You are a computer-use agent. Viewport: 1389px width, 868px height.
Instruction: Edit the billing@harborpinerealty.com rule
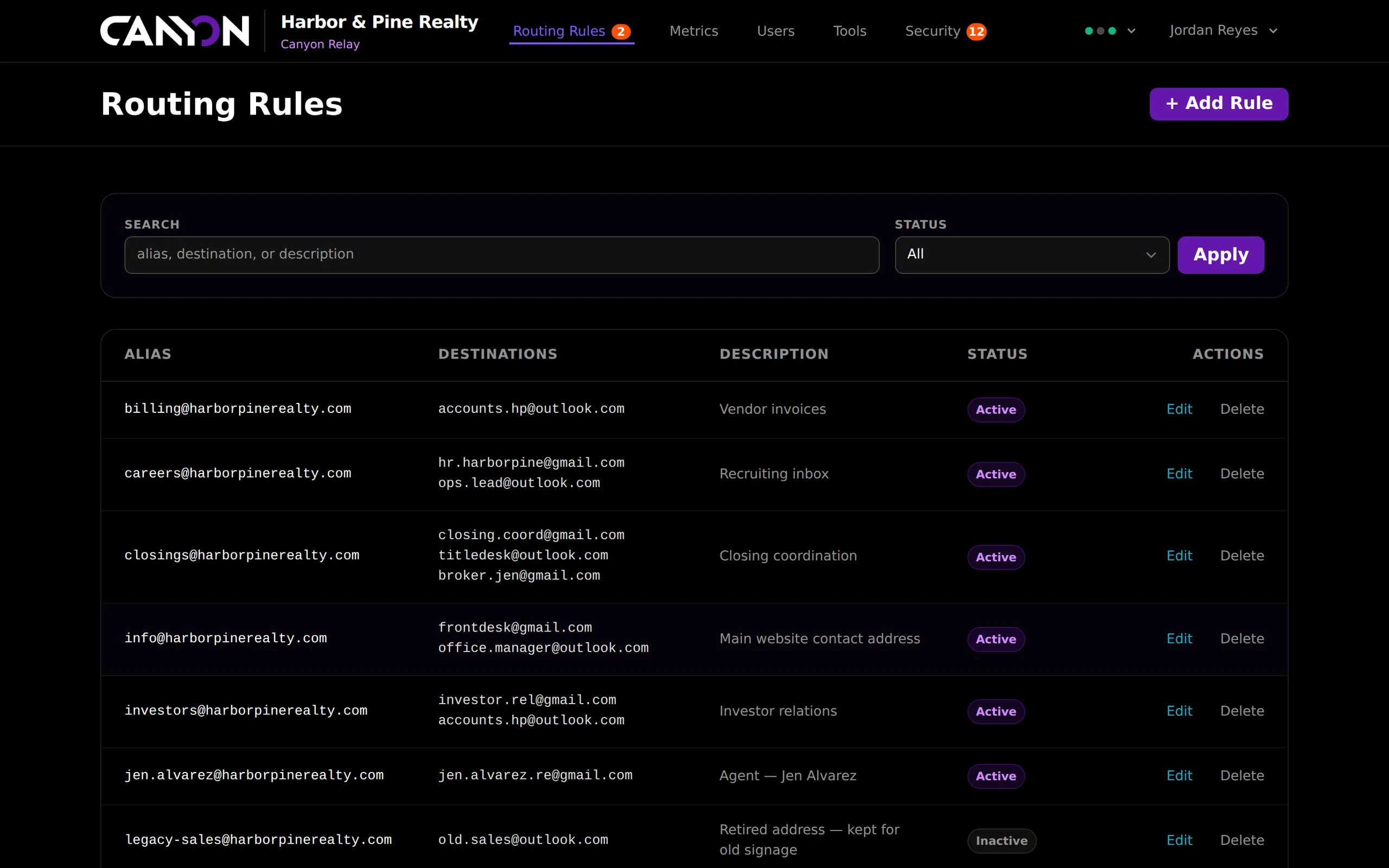[x=1179, y=409]
